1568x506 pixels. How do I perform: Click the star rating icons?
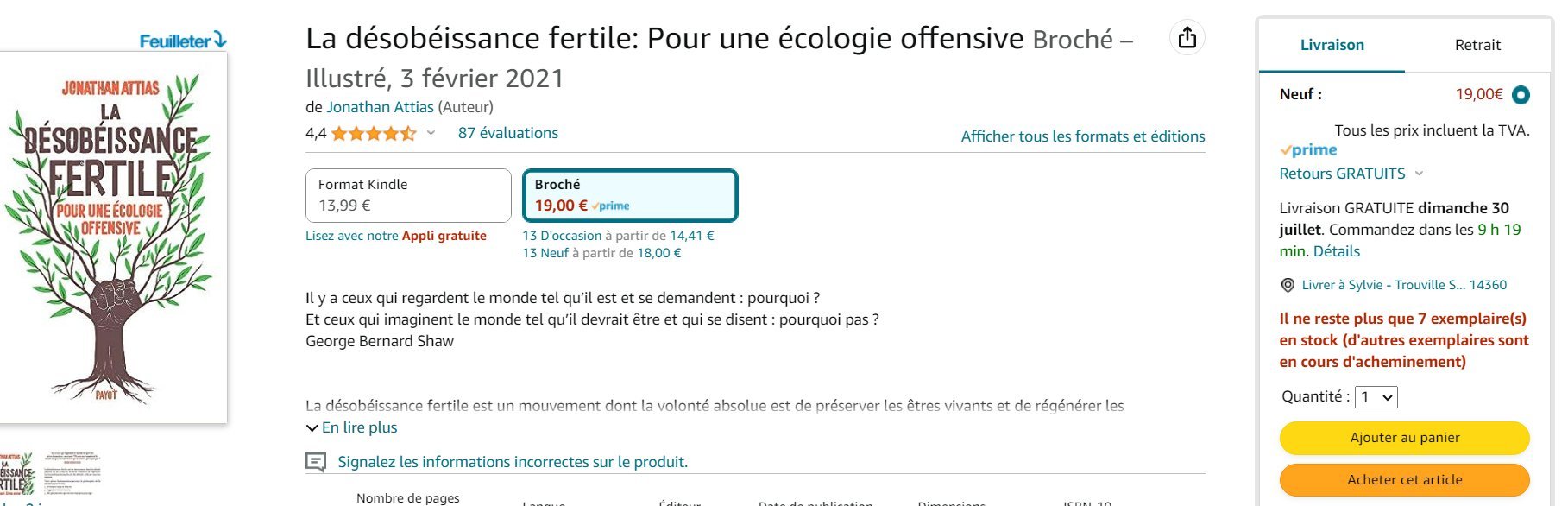click(x=374, y=134)
